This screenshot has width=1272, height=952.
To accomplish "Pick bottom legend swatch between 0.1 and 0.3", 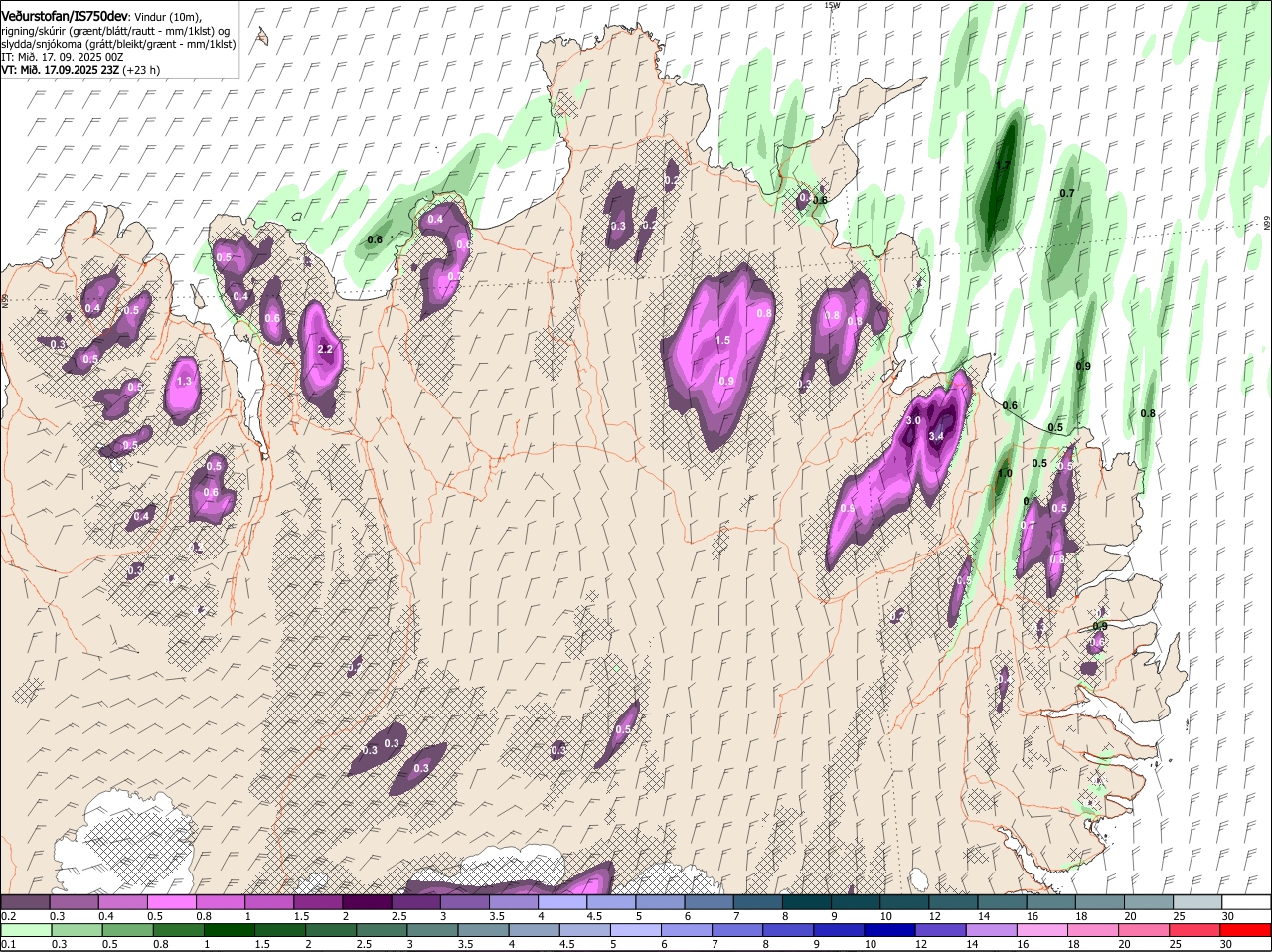I will 25,930.
